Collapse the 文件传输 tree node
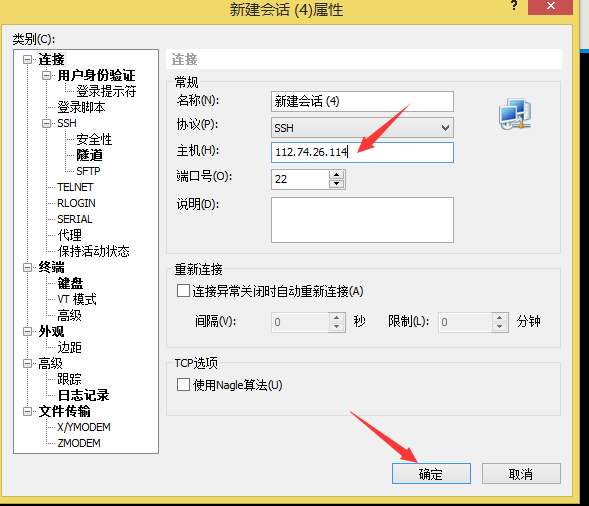 pos(27,411)
